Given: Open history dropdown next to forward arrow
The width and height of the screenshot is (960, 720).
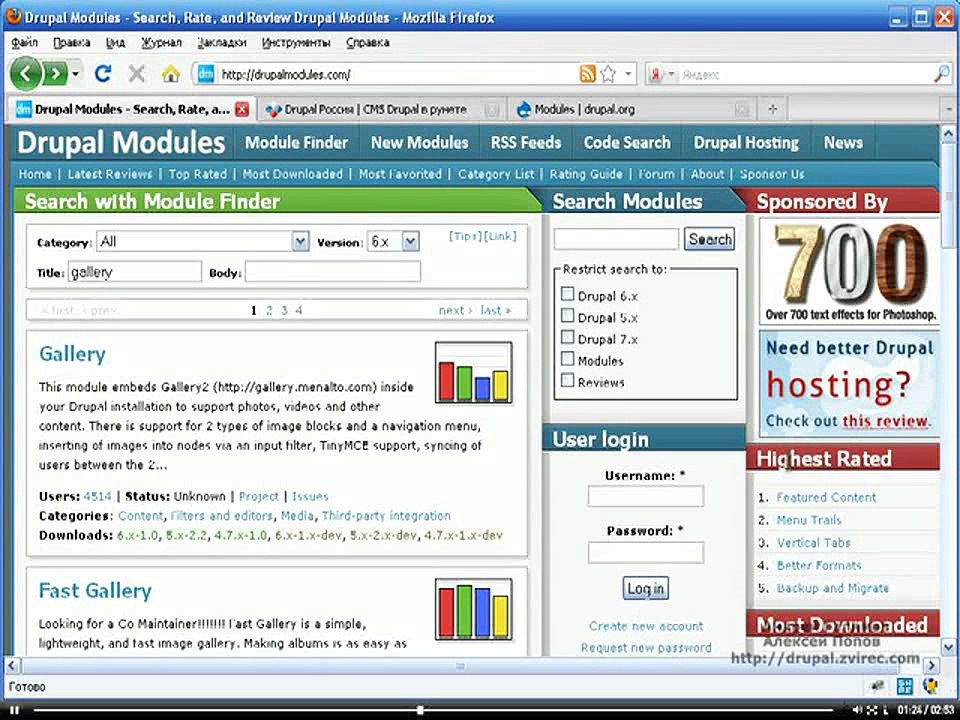Looking at the screenshot, I should coord(75,74).
